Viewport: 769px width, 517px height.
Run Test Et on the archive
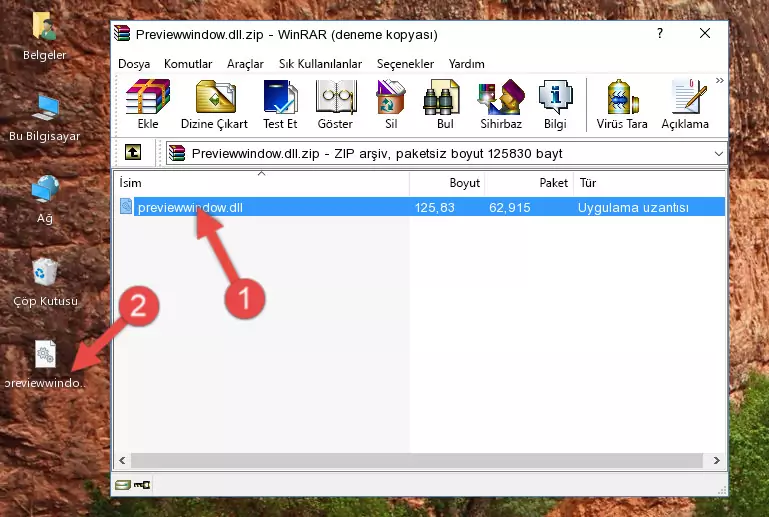coord(280,104)
